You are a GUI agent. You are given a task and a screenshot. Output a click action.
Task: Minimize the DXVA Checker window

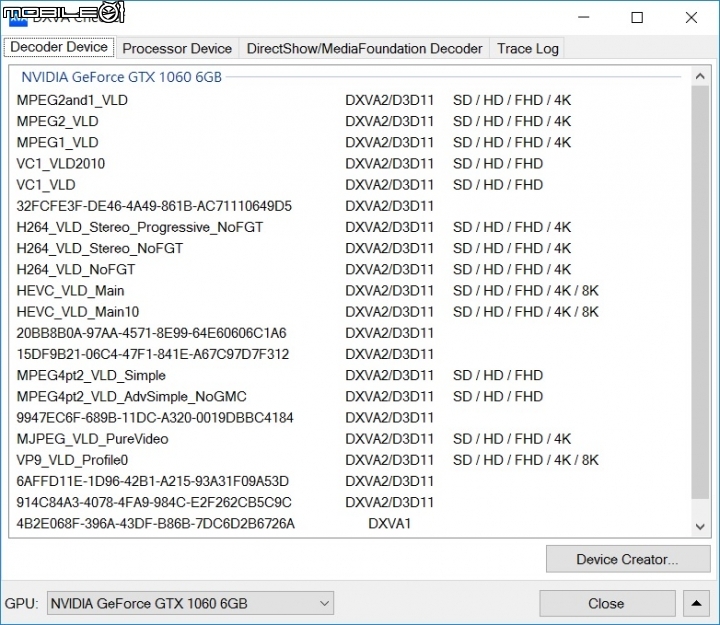[583, 17]
